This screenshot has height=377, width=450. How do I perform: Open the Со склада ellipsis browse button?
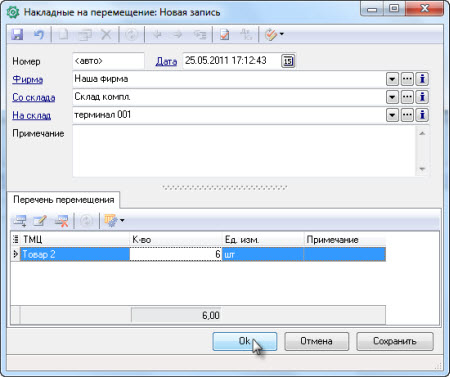407,97
